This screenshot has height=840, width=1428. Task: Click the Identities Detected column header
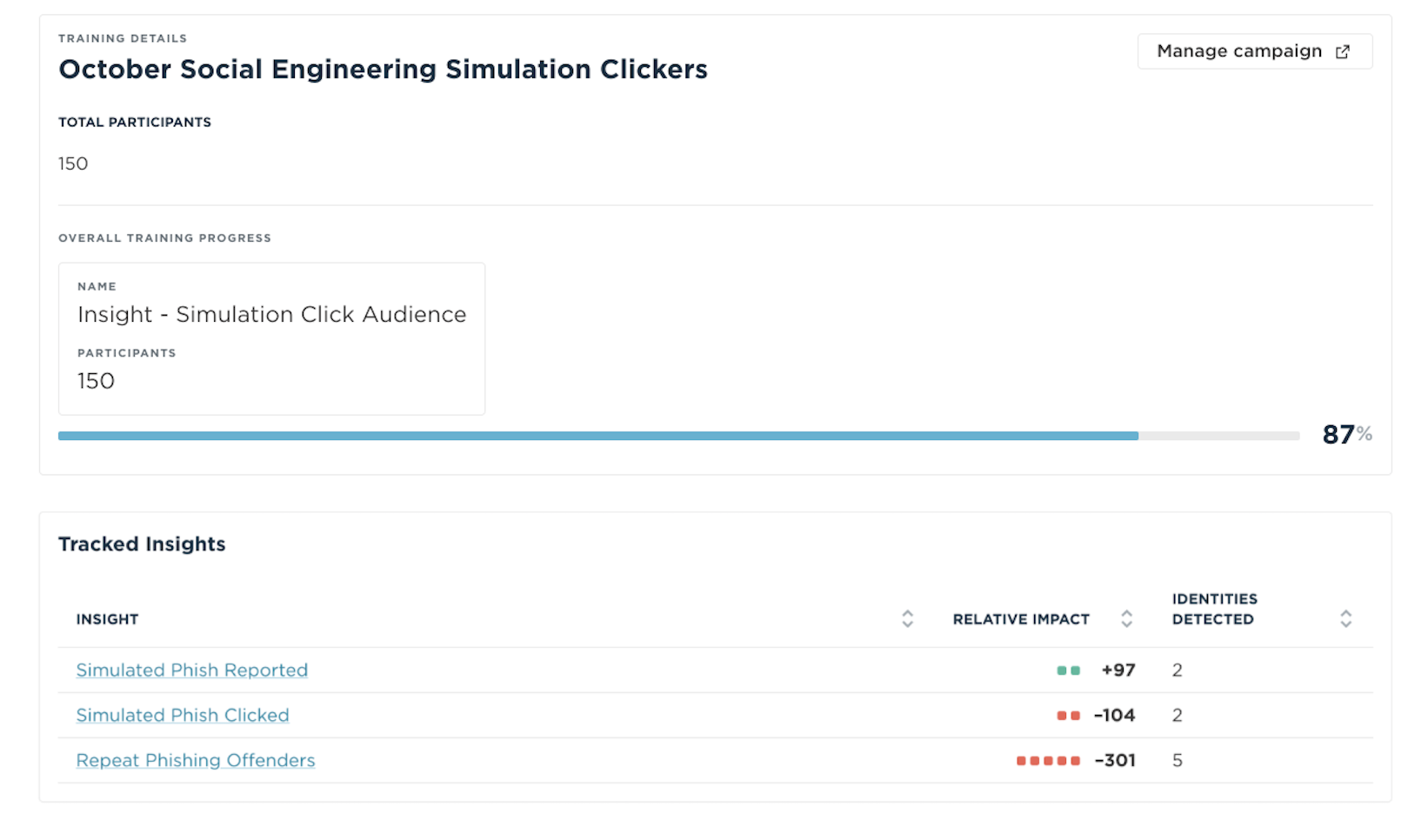1214,609
